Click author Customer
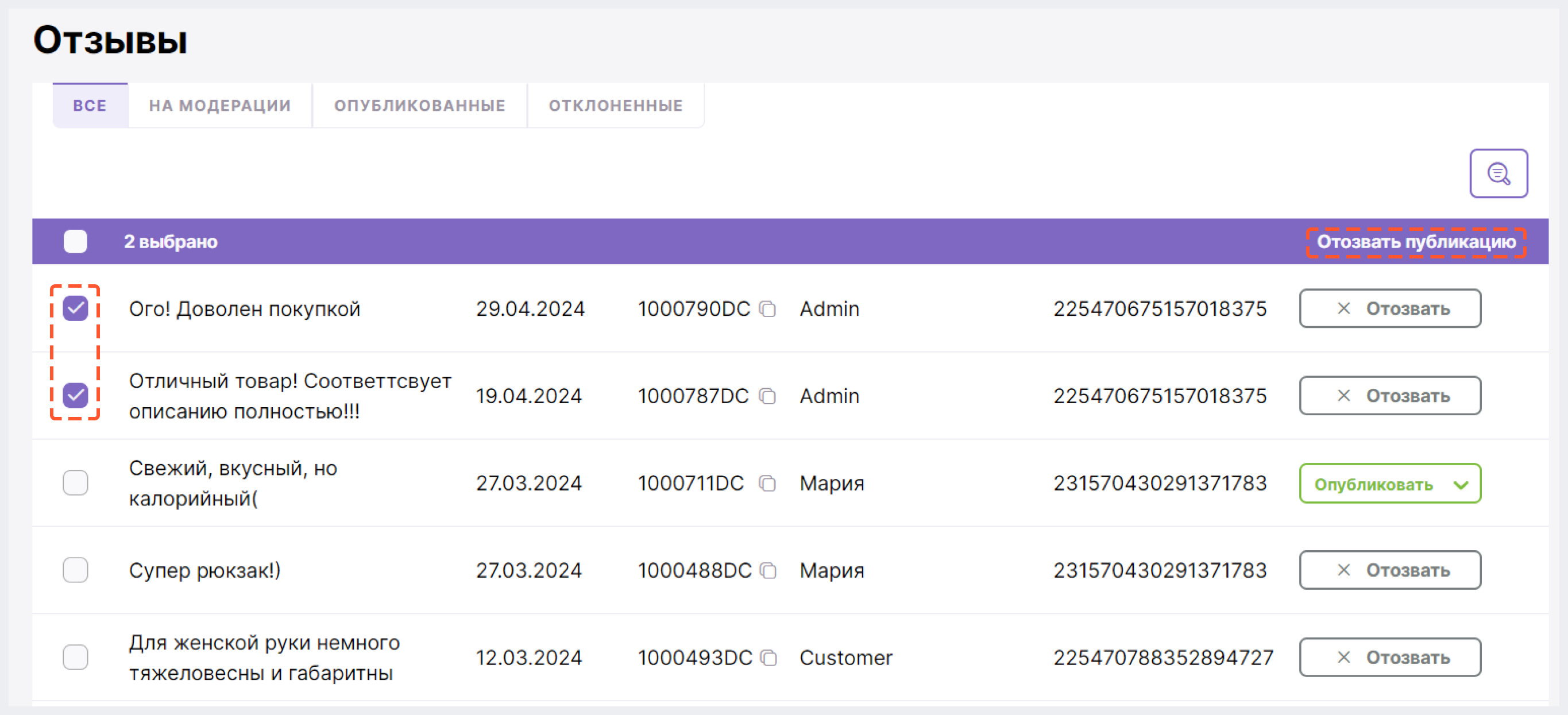Image resolution: width=1568 pixels, height=715 pixels. coord(845,658)
